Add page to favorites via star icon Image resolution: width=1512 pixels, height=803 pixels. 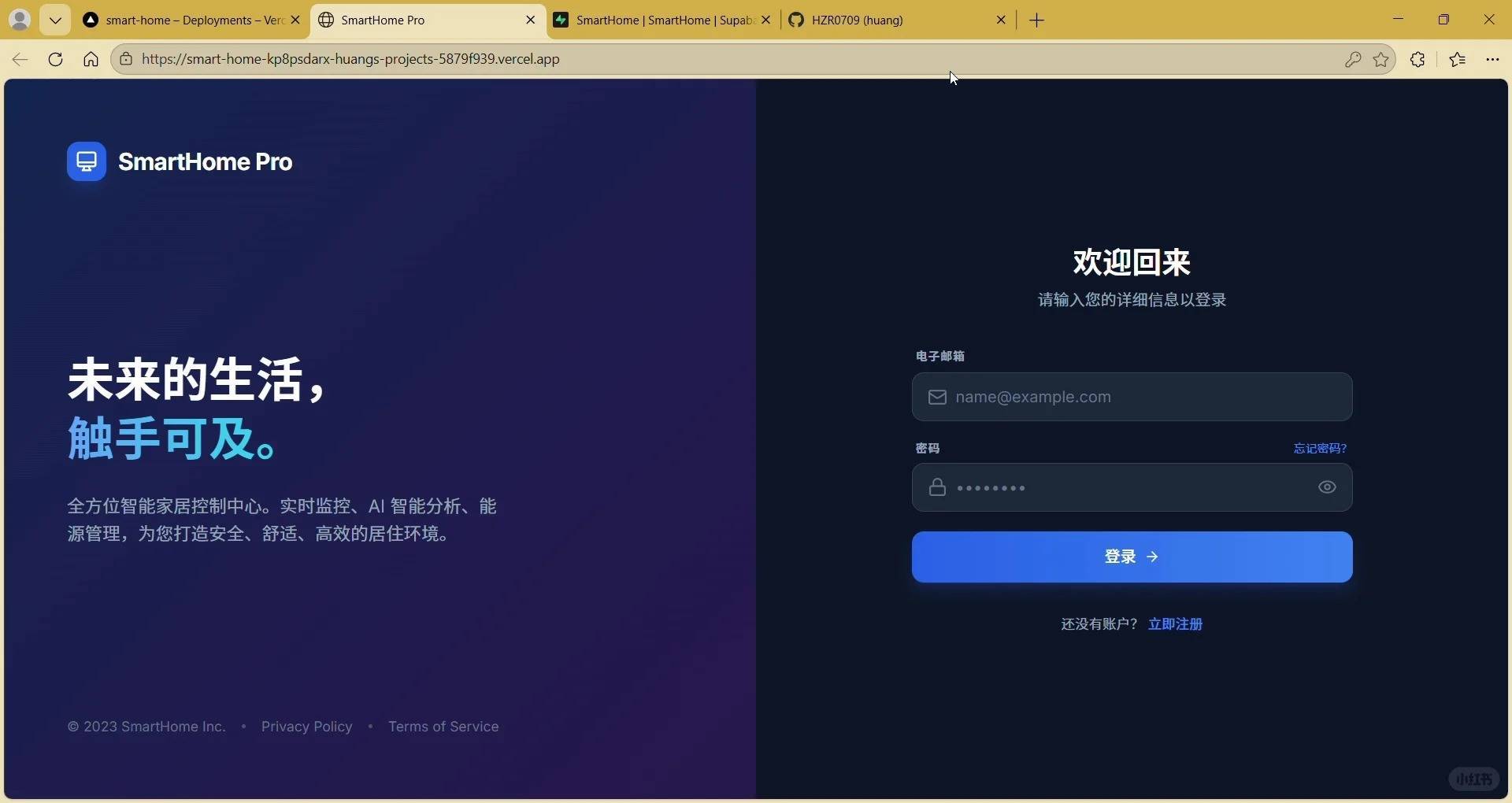[1382, 59]
